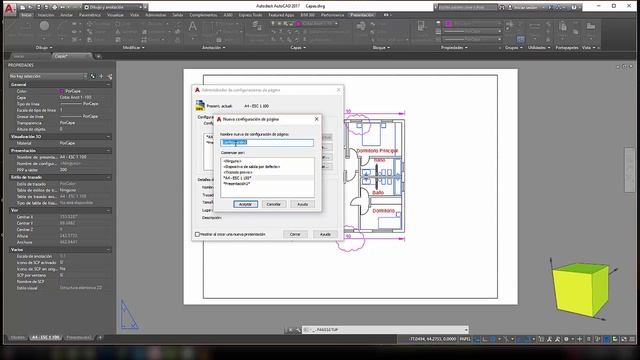Image resolution: width=640 pixels, height=360 pixels.
Task: Click the Insert block icon
Action: 361,26
